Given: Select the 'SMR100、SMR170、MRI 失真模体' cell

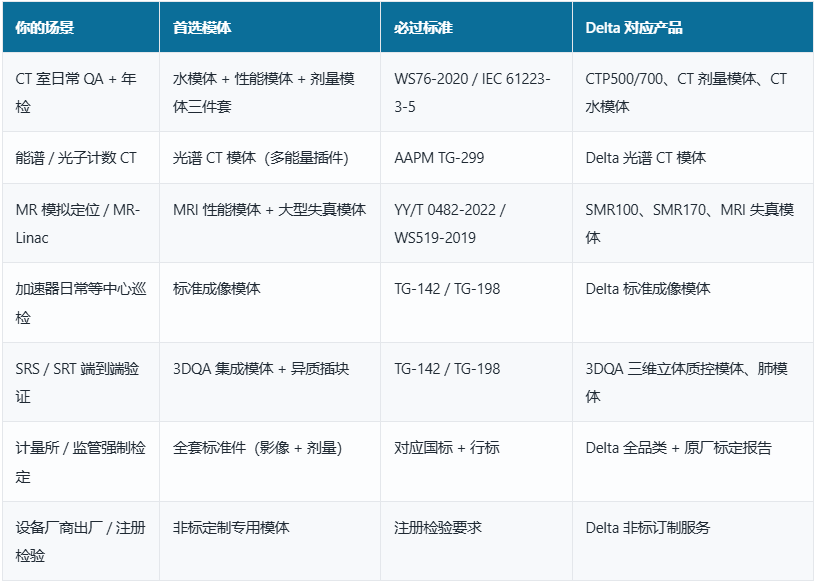Looking at the screenshot, I should tap(693, 223).
